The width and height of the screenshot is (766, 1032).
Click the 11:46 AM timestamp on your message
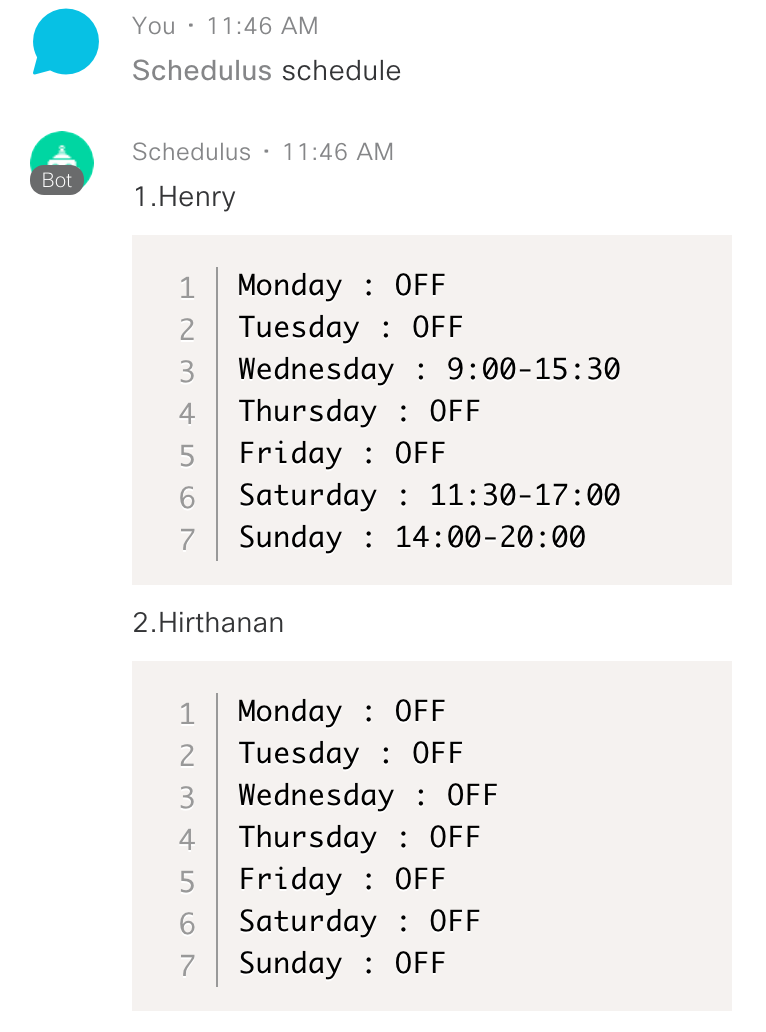[x=262, y=26]
